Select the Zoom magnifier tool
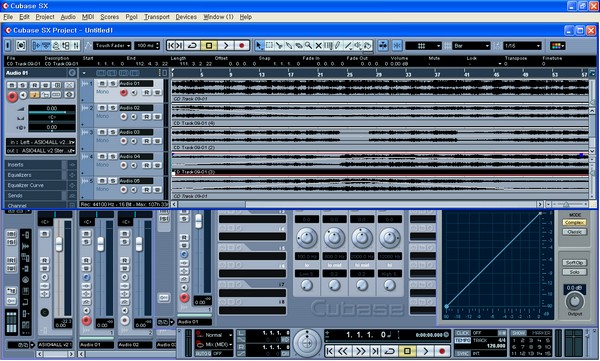The height and width of the screenshot is (361, 600). (x=308, y=46)
